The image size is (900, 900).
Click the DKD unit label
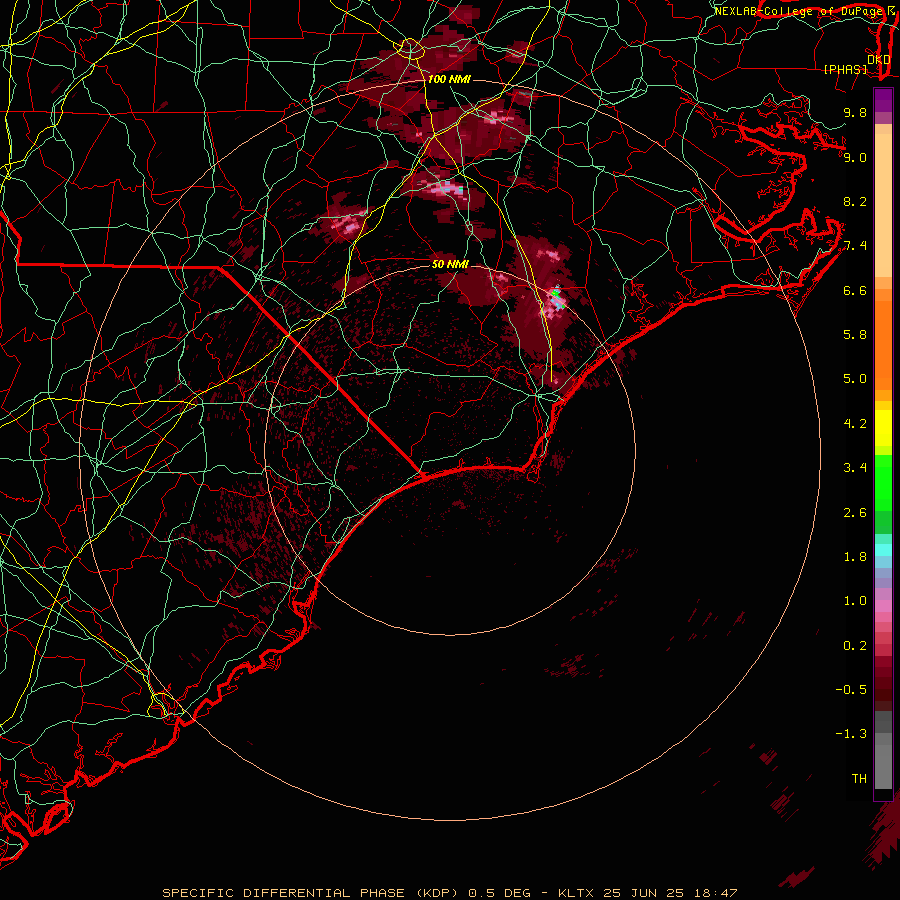coord(878,59)
